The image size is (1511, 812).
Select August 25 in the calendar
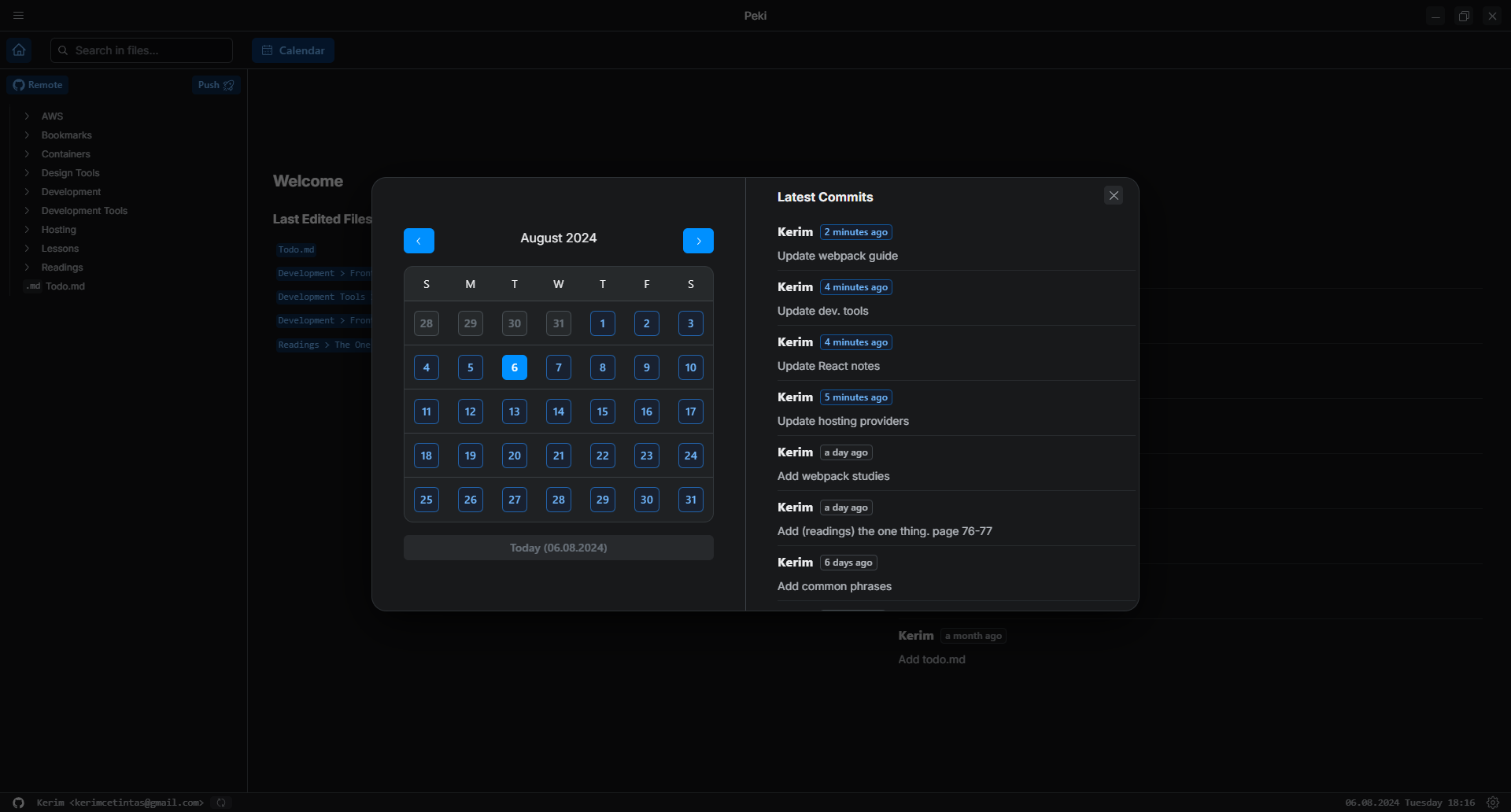[427, 500]
